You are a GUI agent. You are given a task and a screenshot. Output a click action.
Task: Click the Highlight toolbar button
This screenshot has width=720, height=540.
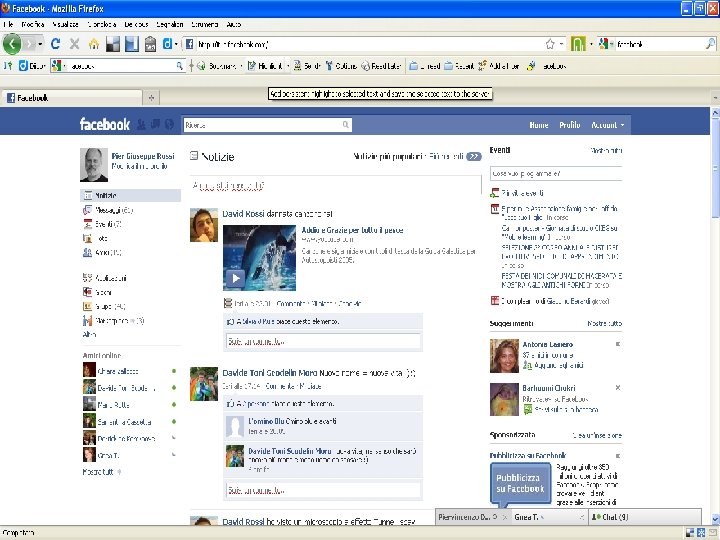pyautogui.click(x=265, y=66)
